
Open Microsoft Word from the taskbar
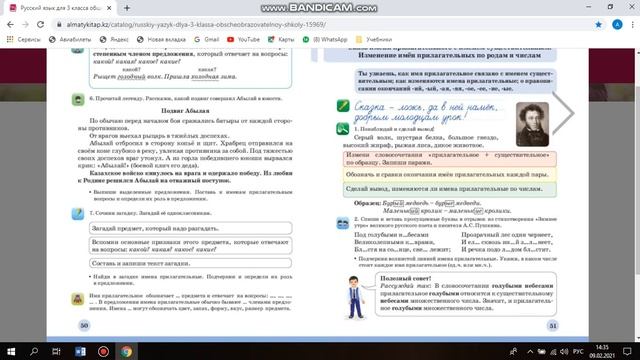coord(80,351)
